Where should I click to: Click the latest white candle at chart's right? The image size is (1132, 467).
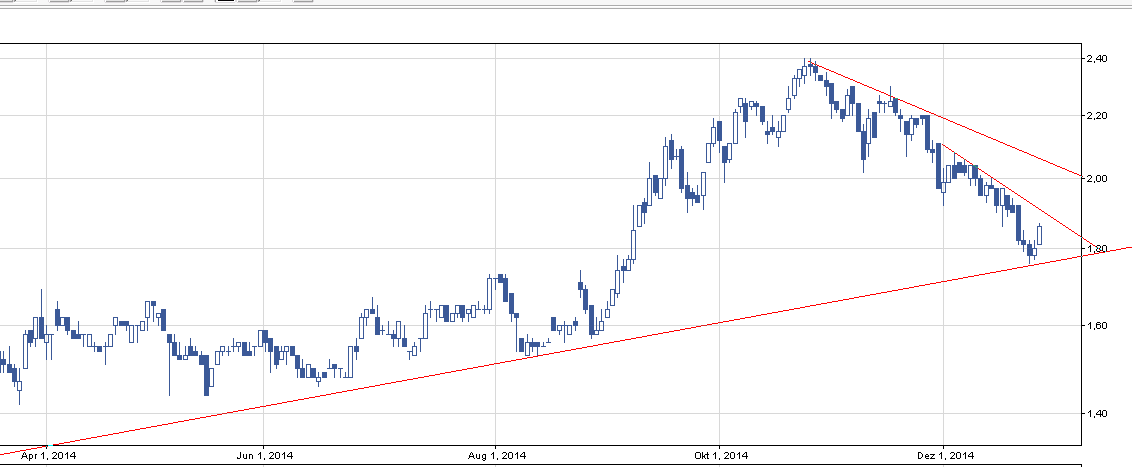click(1041, 234)
